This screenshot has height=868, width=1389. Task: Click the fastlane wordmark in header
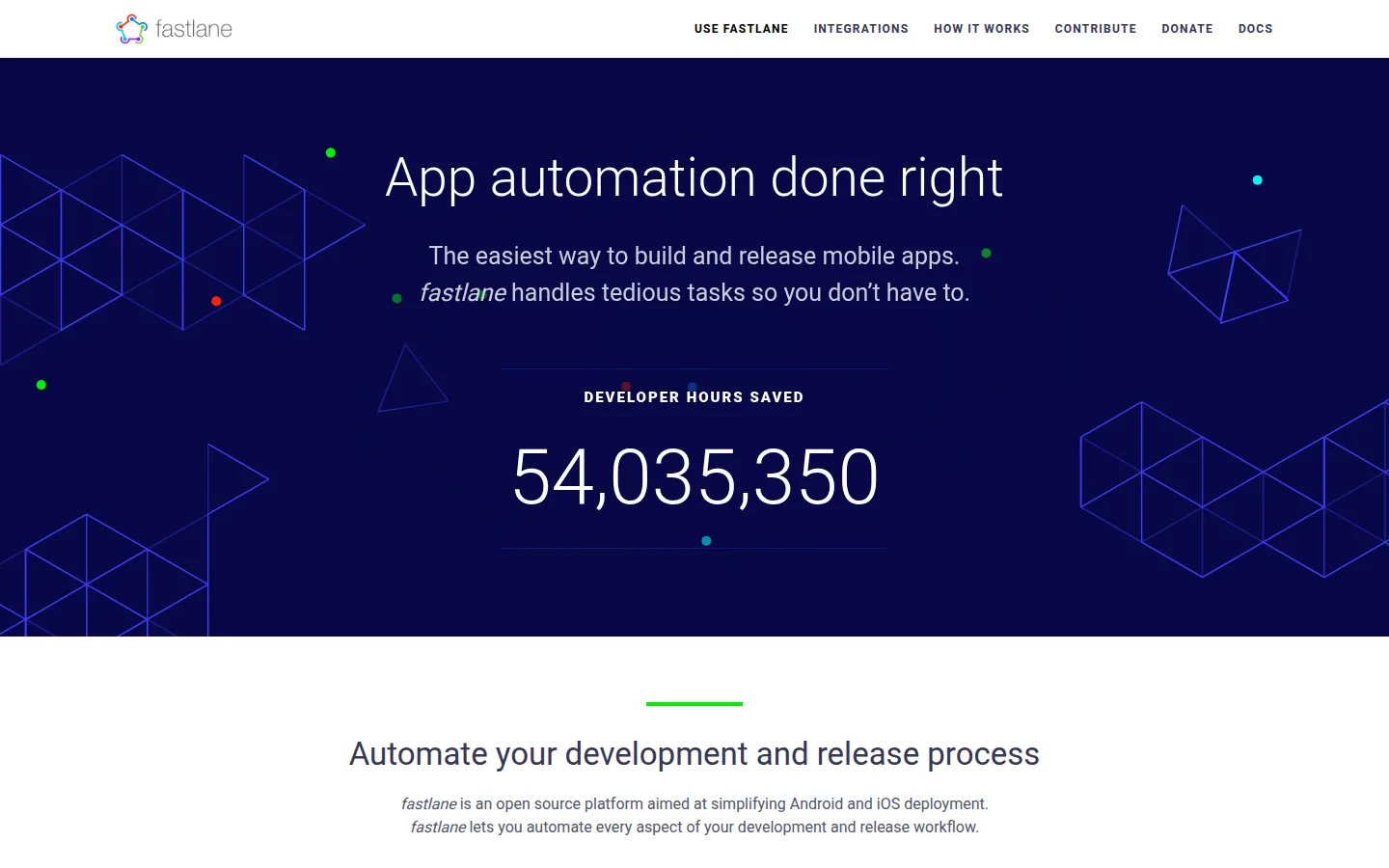(x=194, y=29)
